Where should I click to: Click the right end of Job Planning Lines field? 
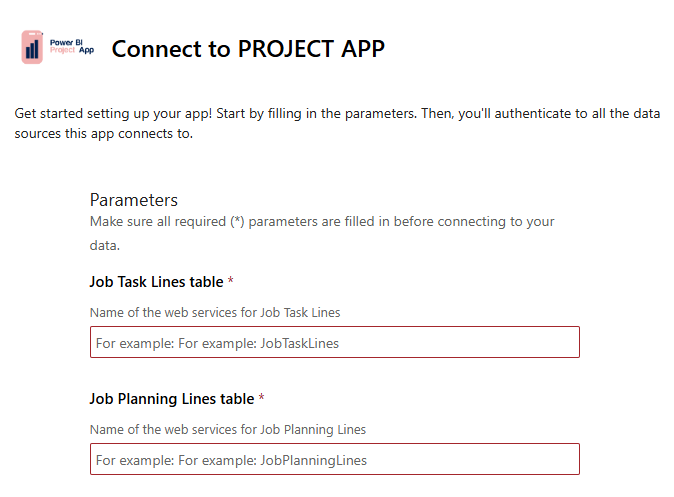pyautogui.click(x=572, y=459)
